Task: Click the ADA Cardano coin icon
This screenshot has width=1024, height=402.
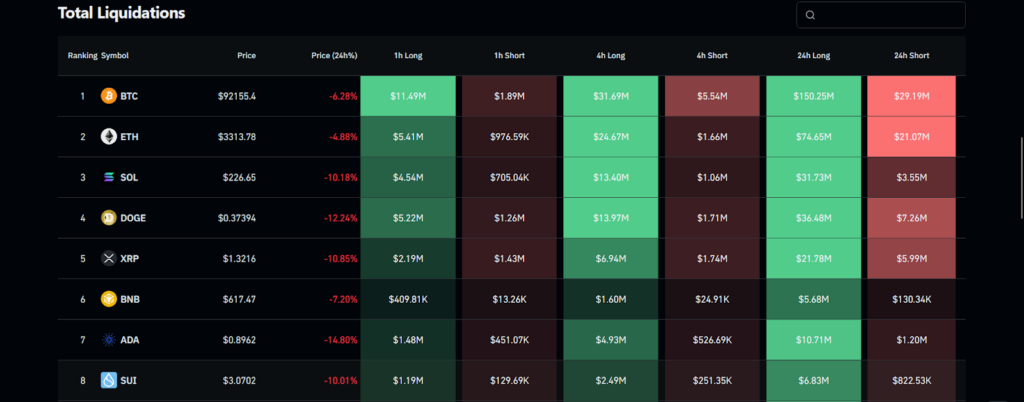Action: point(108,340)
